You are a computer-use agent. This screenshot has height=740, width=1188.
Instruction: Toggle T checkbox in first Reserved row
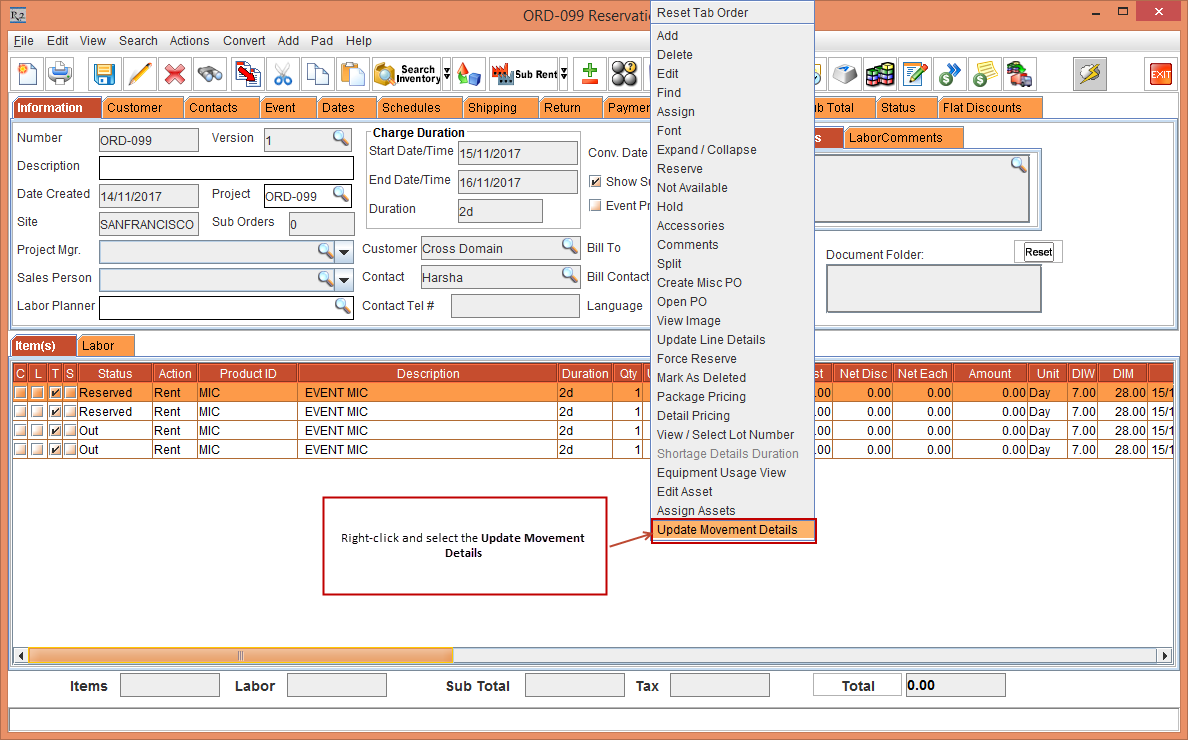(55, 393)
